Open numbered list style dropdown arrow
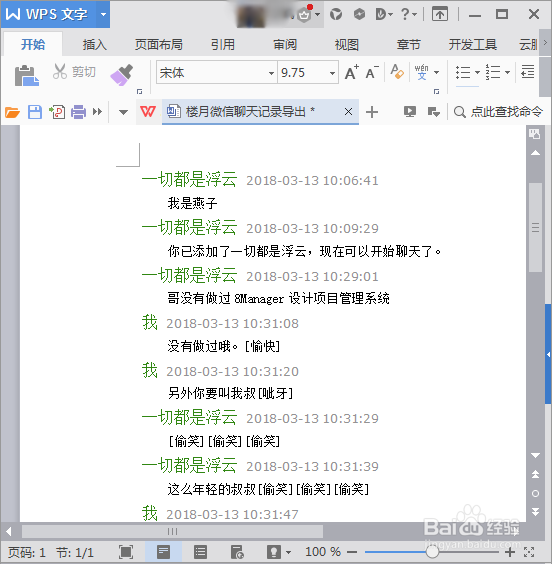The image size is (552, 564). tap(507, 72)
